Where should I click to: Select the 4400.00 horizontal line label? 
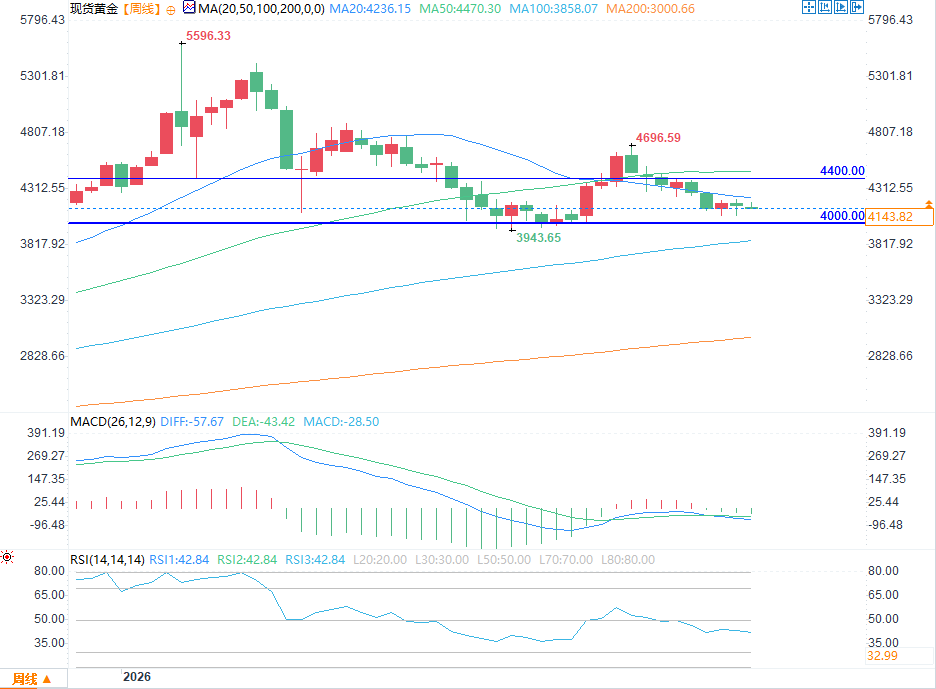coord(842,171)
